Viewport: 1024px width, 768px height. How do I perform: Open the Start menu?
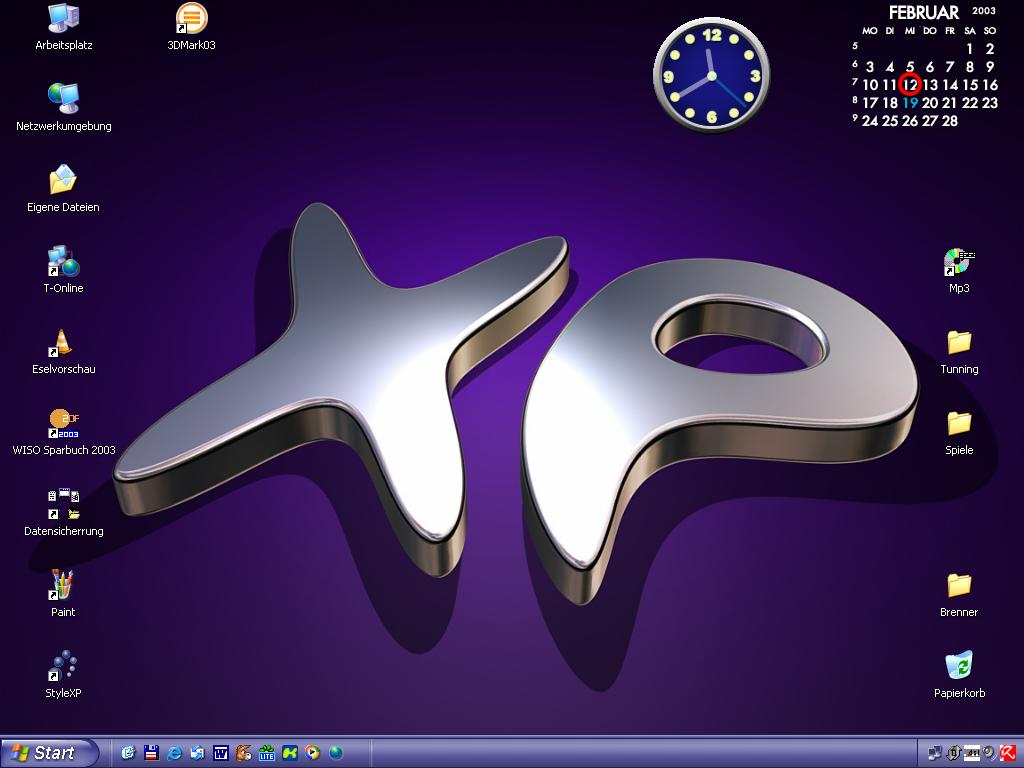click(x=50, y=753)
